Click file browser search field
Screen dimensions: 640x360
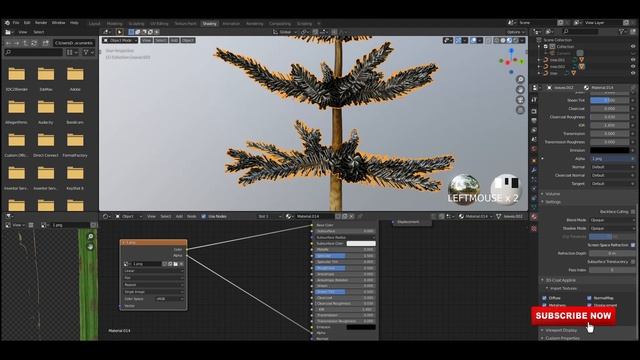pyautogui.click(x=33, y=52)
